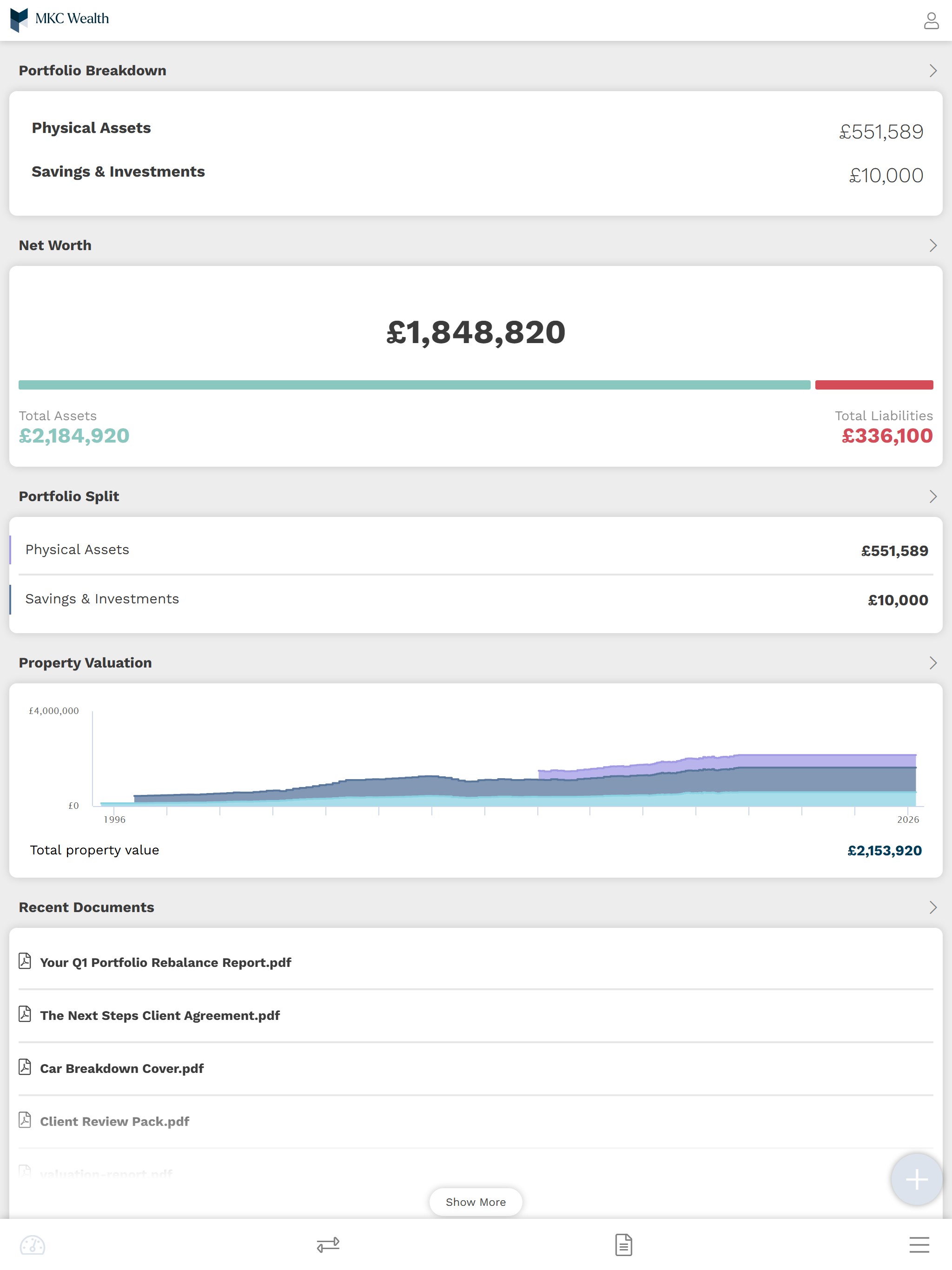Open the hamburger menu icon

coord(919,1244)
